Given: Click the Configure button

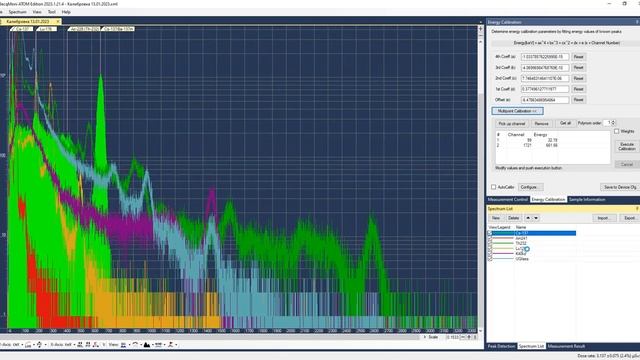Looking at the screenshot, I should tap(530, 187).
